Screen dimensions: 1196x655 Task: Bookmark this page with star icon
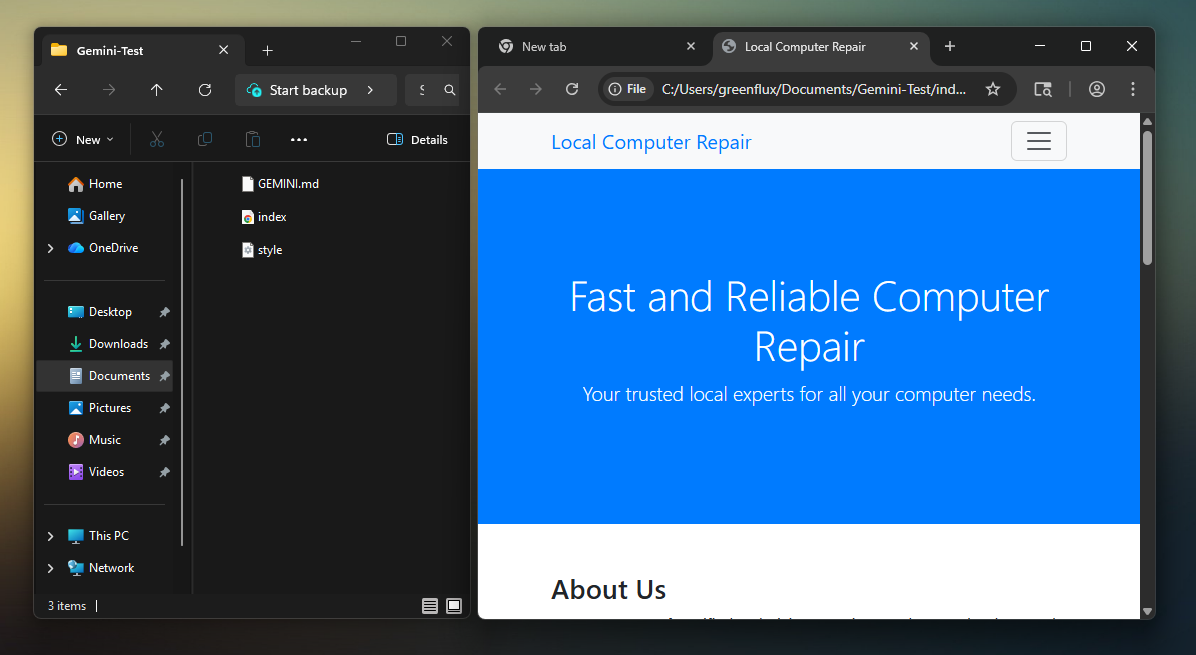(993, 89)
